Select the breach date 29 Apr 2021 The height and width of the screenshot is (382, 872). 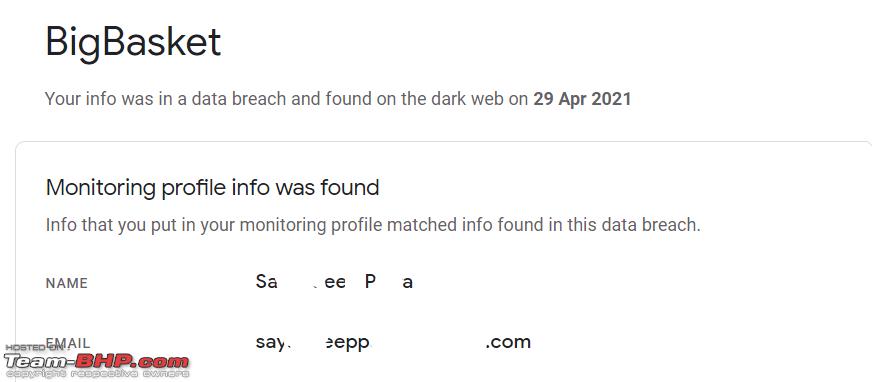tap(582, 100)
